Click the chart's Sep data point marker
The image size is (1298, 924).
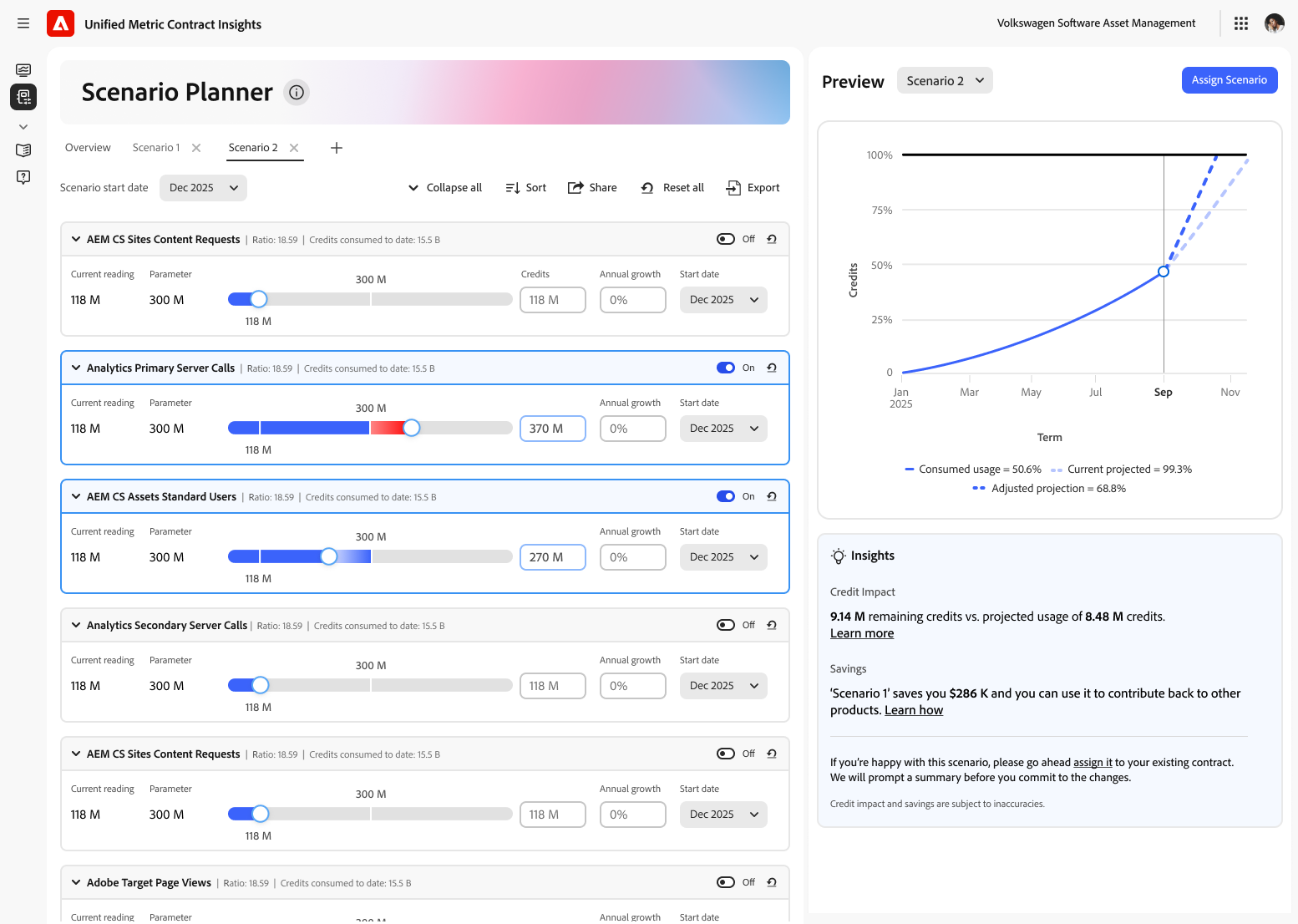click(1164, 272)
